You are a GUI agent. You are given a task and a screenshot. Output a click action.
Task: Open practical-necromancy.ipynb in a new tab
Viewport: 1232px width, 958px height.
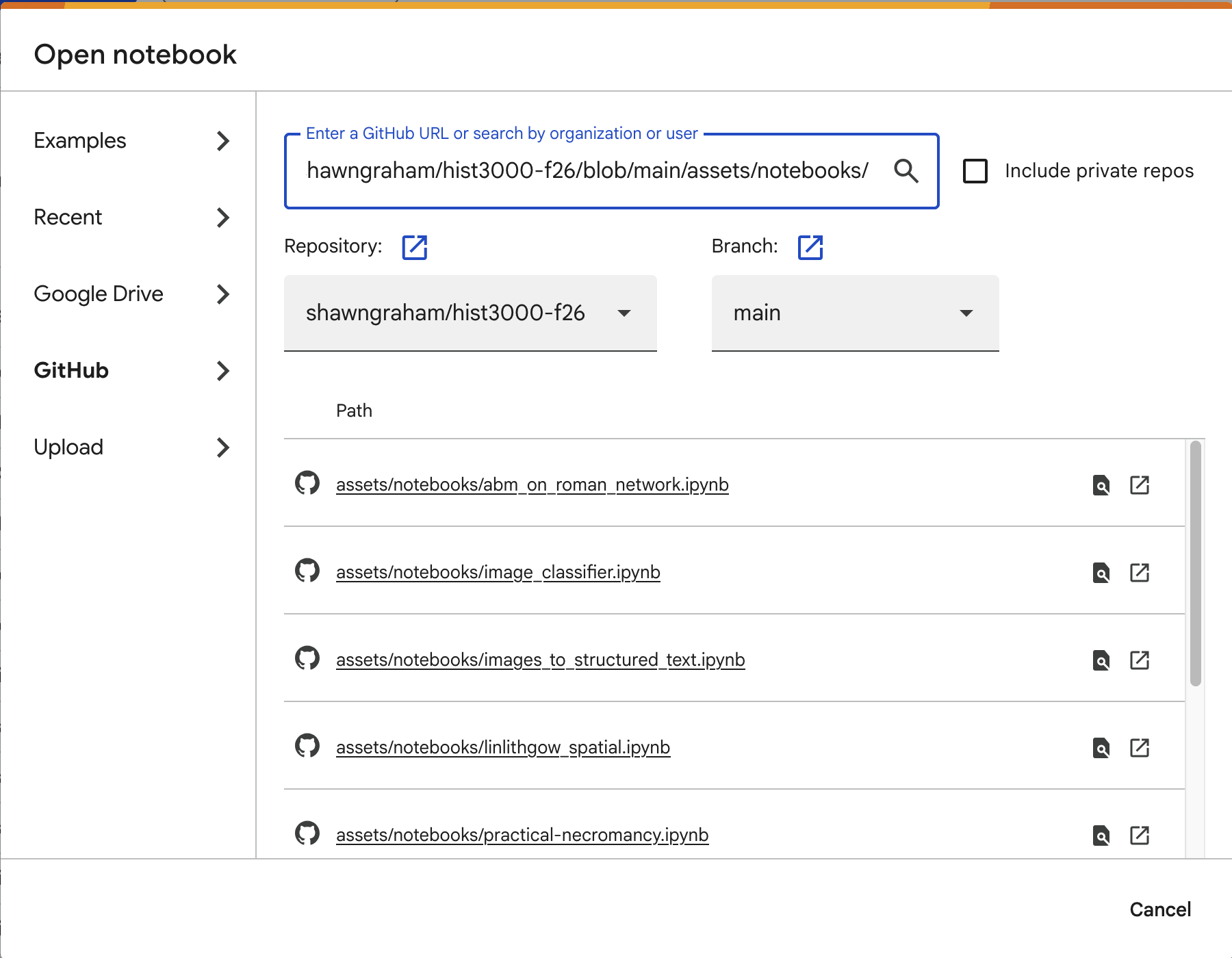click(x=1140, y=835)
